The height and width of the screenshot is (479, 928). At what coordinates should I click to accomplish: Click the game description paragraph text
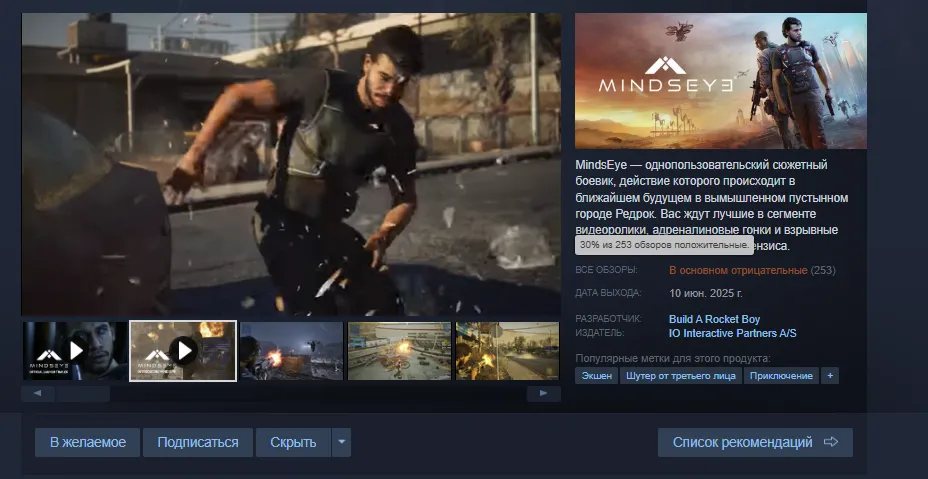tap(712, 205)
